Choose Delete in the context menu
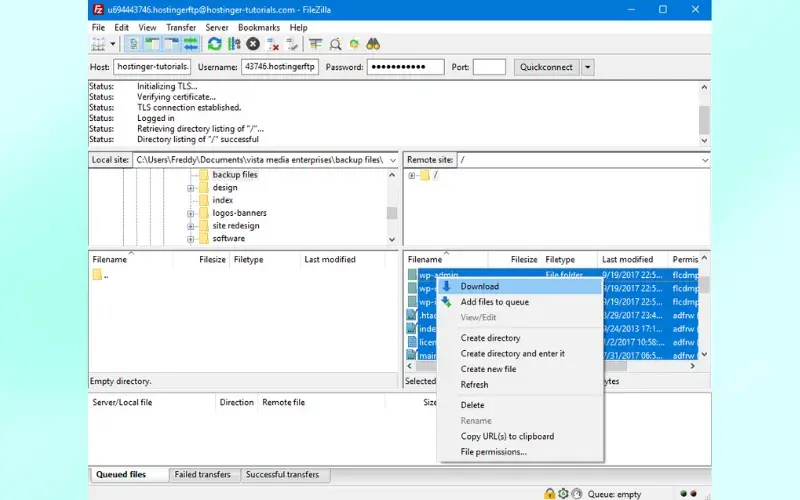Screen dimensions: 800x500 [520, 405]
